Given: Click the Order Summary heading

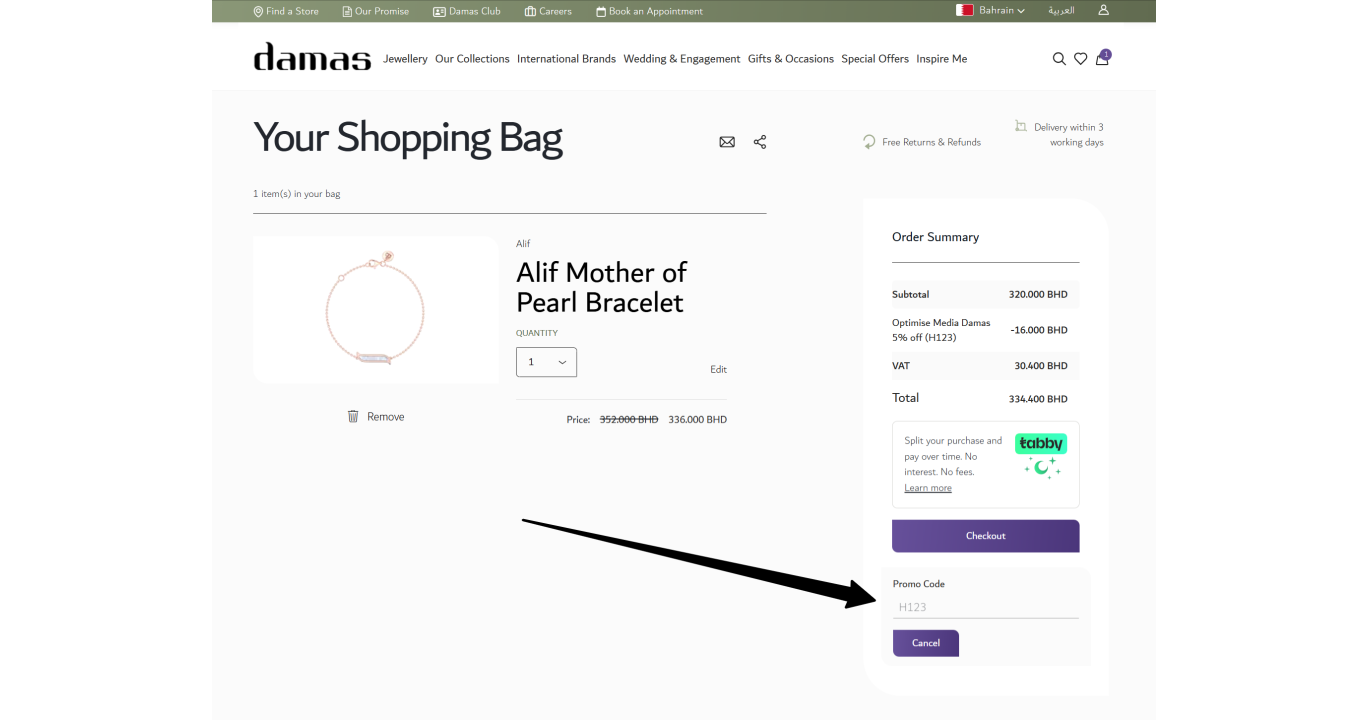Looking at the screenshot, I should click(936, 237).
